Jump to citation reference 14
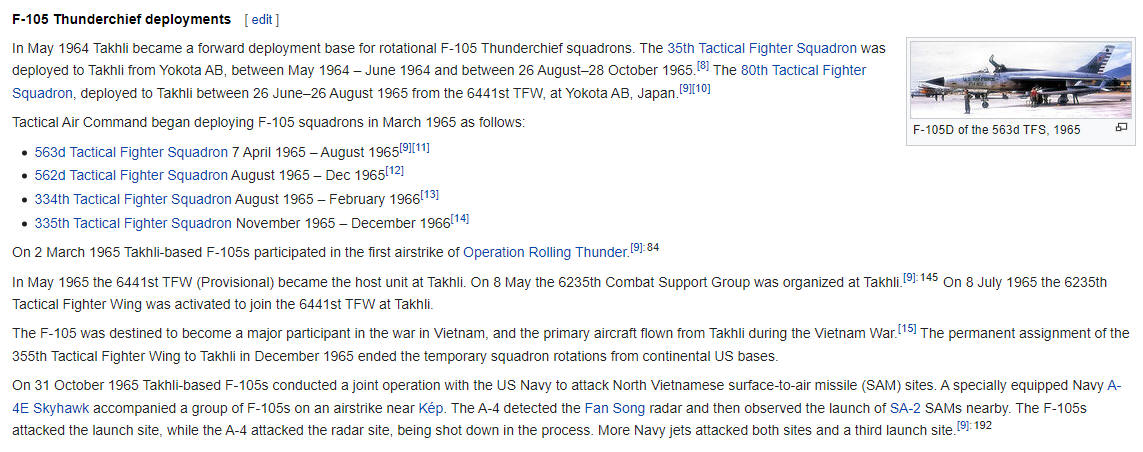This screenshot has width=1143, height=452. pyautogui.click(x=460, y=218)
